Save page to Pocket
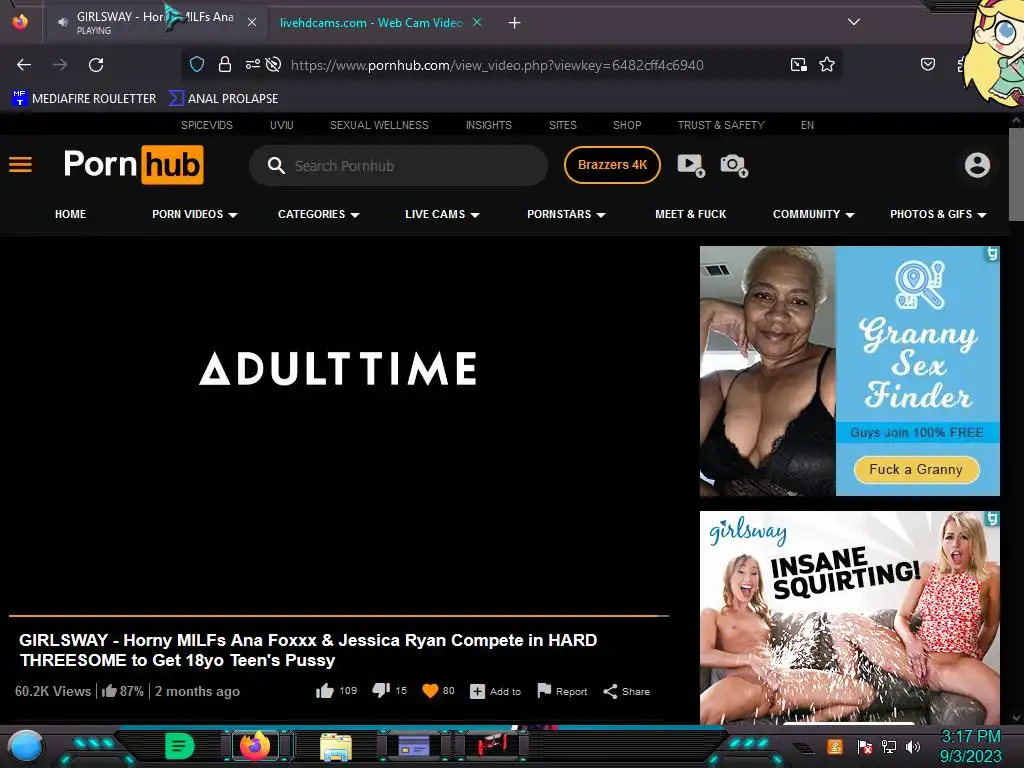The height and width of the screenshot is (768, 1024). point(928,64)
